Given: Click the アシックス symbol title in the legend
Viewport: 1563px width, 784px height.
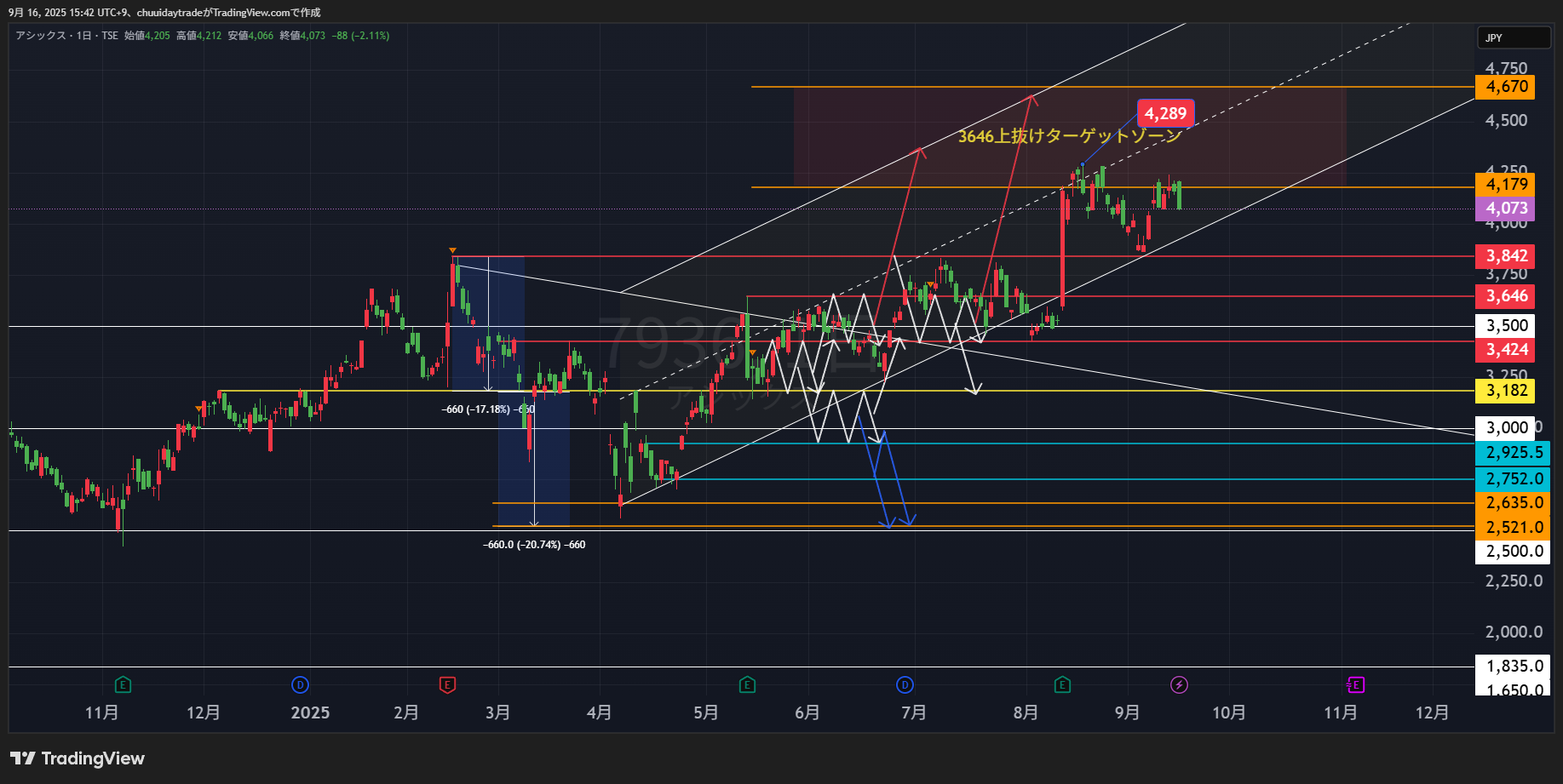Looking at the screenshot, I should click(41, 36).
